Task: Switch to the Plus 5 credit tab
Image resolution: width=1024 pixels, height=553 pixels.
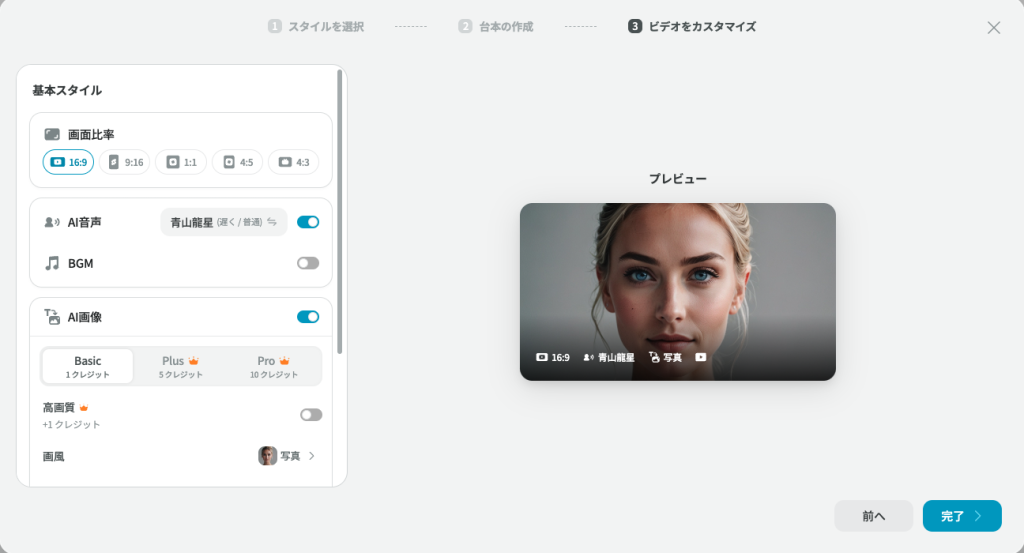Action: pos(181,366)
